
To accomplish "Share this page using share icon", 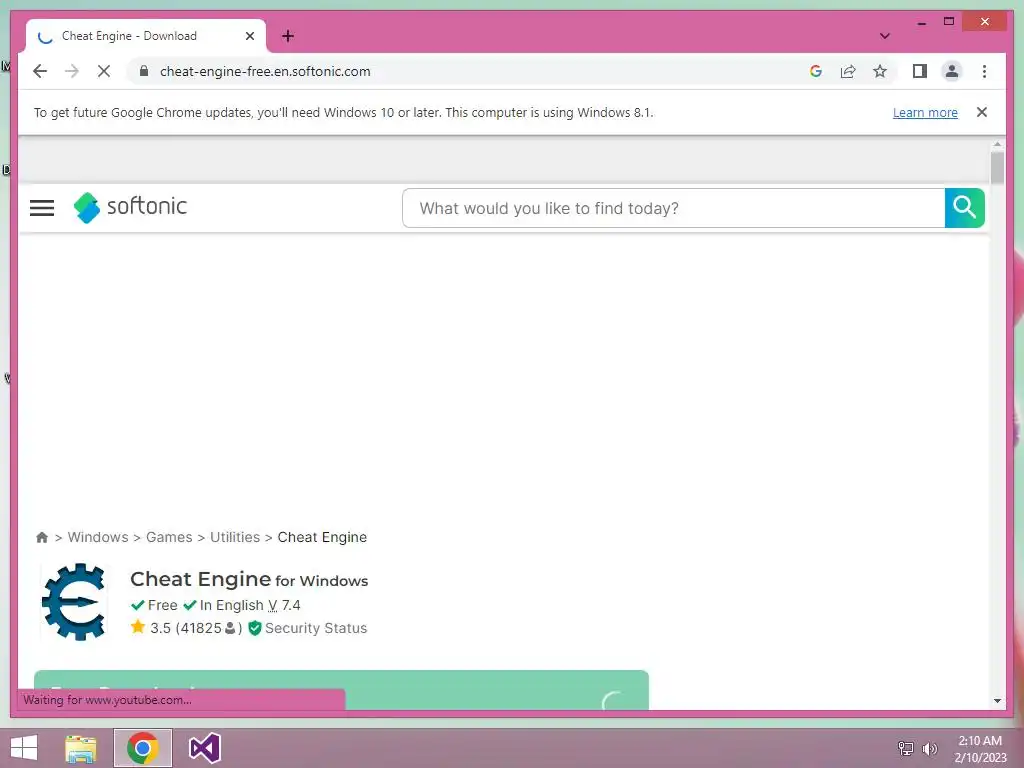I will [848, 71].
